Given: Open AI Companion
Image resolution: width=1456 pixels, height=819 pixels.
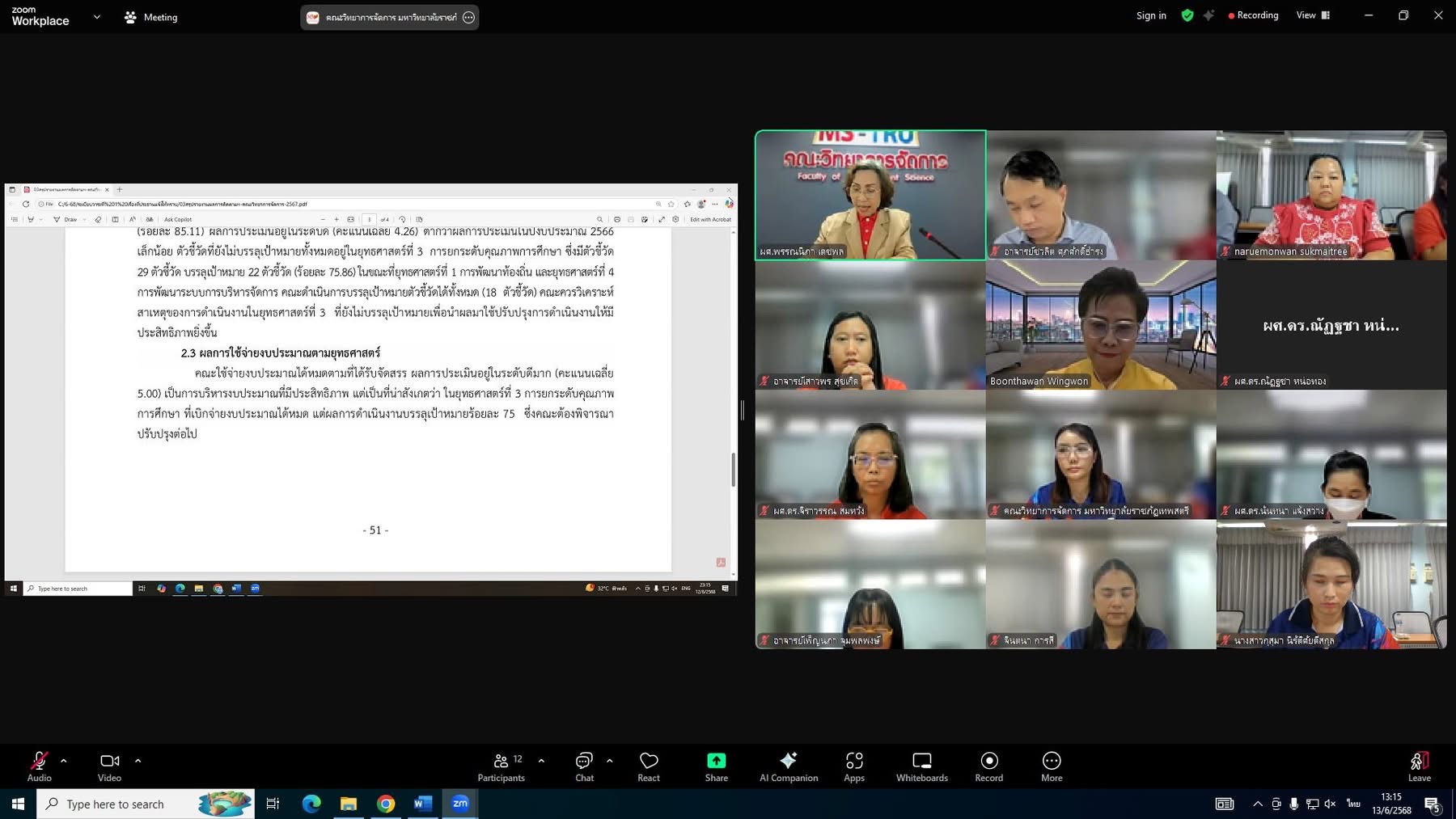Looking at the screenshot, I should [789, 766].
